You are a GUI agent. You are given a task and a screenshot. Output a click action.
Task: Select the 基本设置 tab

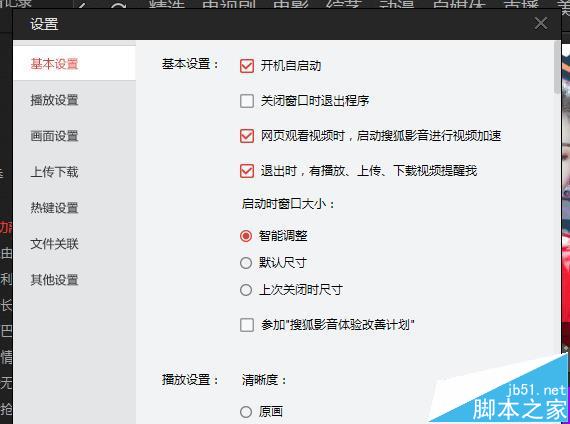point(74,64)
